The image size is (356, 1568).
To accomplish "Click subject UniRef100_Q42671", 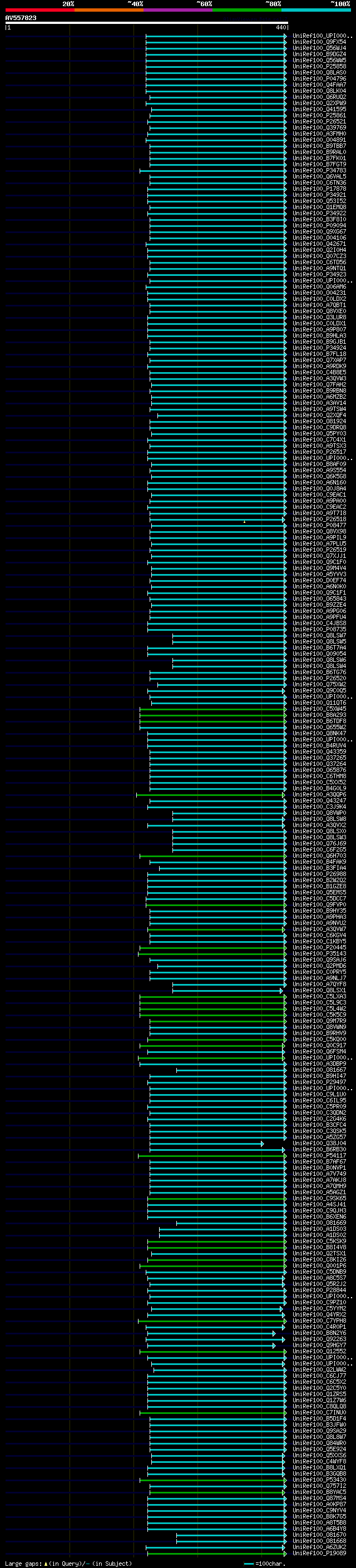I will click(x=319, y=244).
